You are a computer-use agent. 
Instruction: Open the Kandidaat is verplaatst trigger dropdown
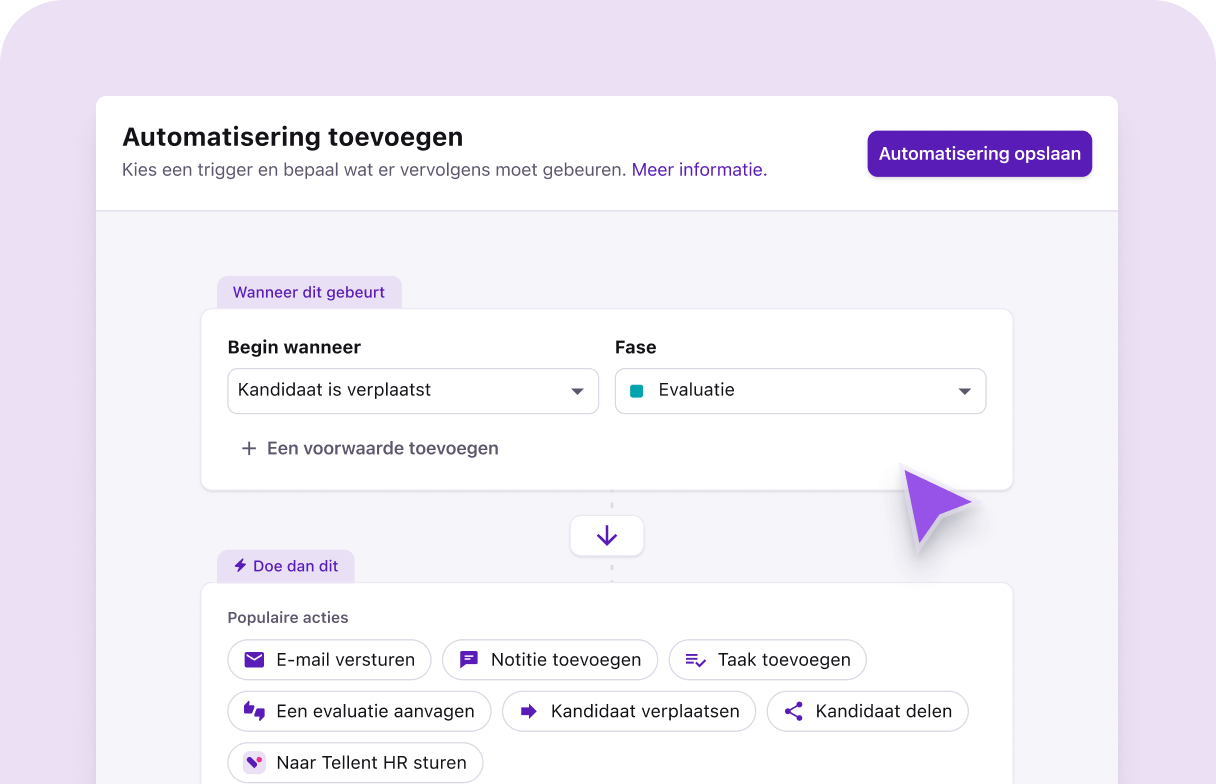[412, 391]
